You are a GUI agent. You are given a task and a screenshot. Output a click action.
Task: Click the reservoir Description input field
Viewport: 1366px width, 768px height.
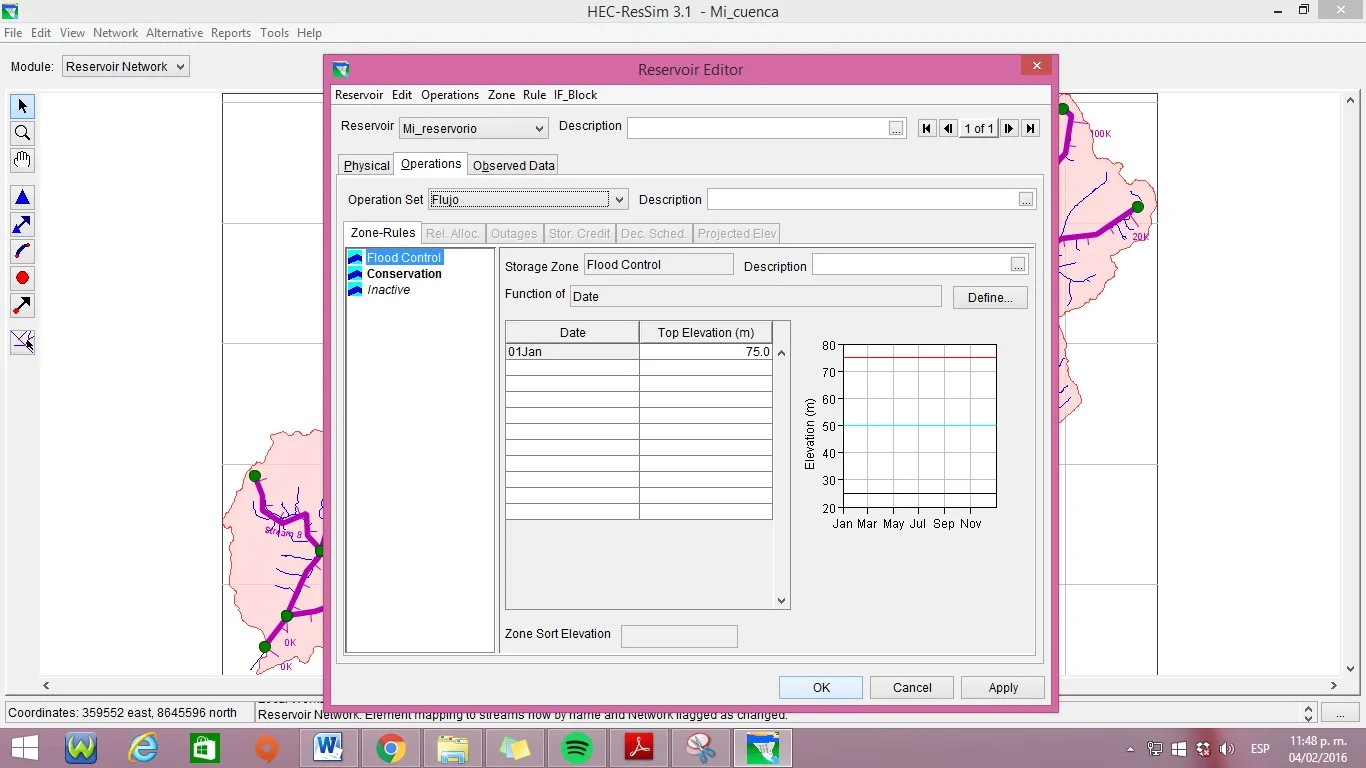[757, 128]
